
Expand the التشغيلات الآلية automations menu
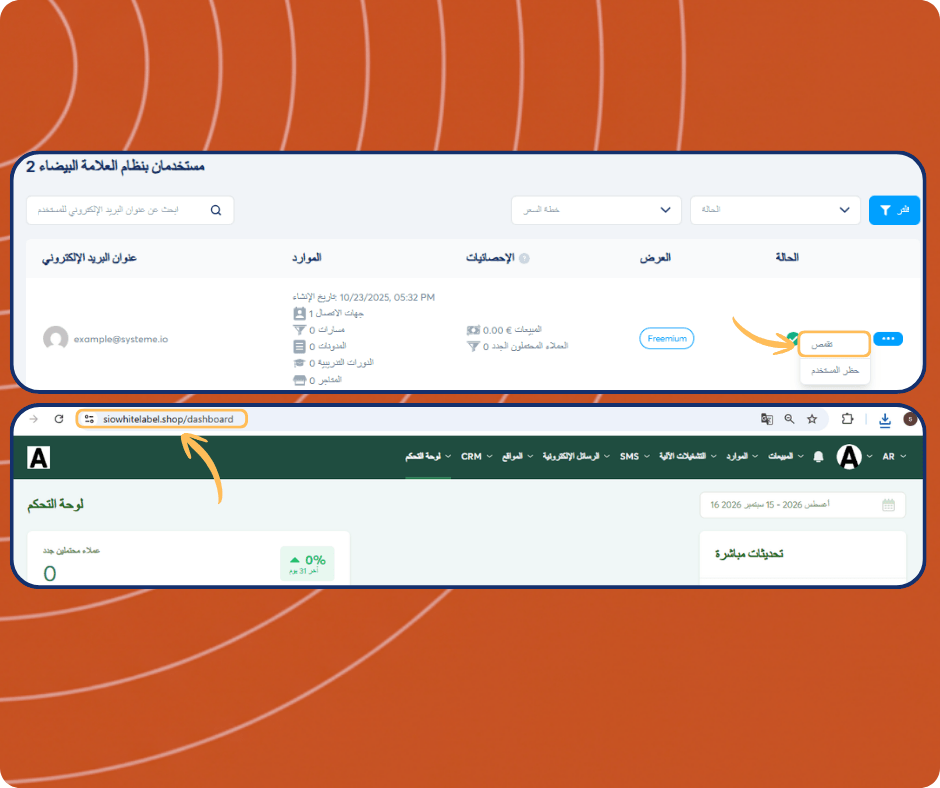coord(688,456)
